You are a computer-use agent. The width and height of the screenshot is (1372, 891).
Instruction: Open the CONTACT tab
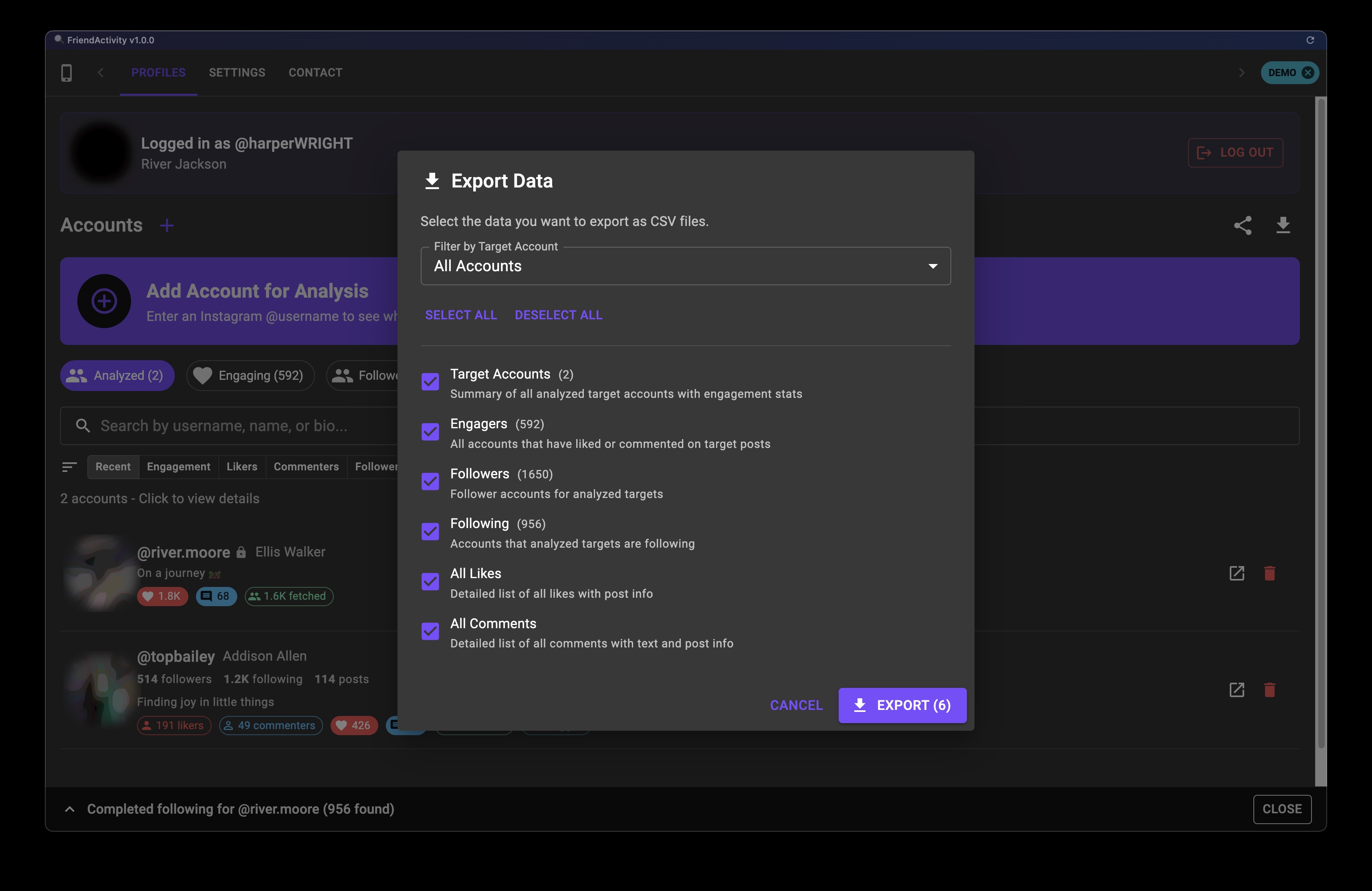click(x=315, y=73)
